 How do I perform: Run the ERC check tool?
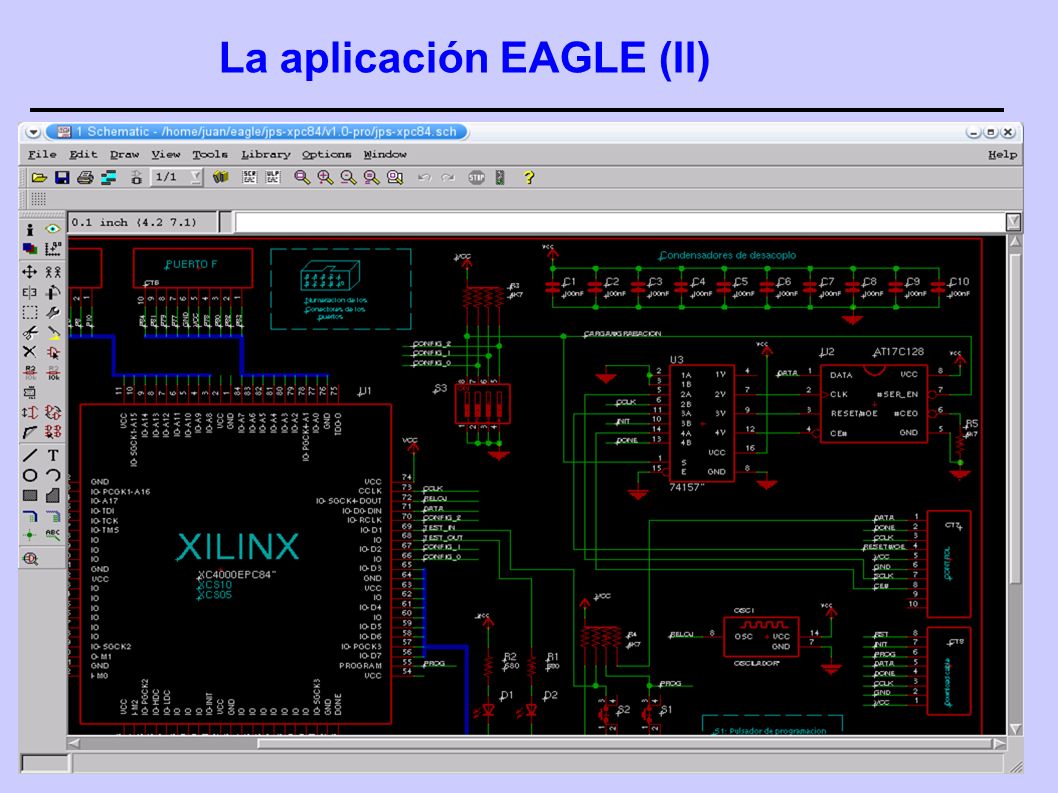30,559
